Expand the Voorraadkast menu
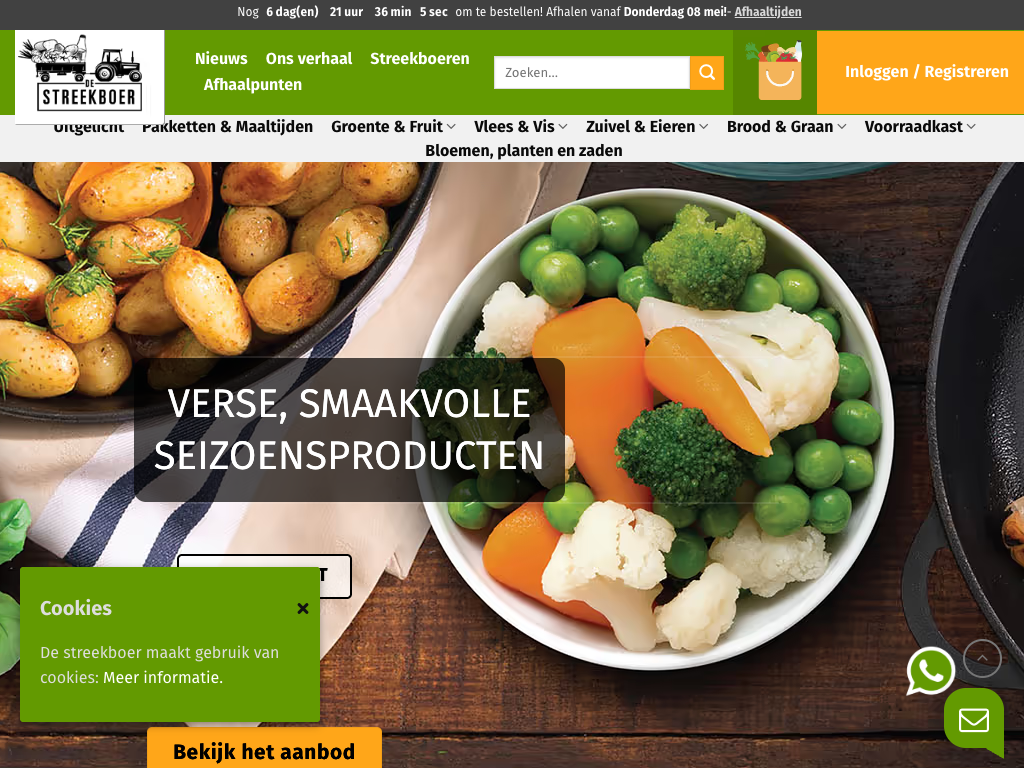This screenshot has height=768, width=1024. [x=920, y=127]
